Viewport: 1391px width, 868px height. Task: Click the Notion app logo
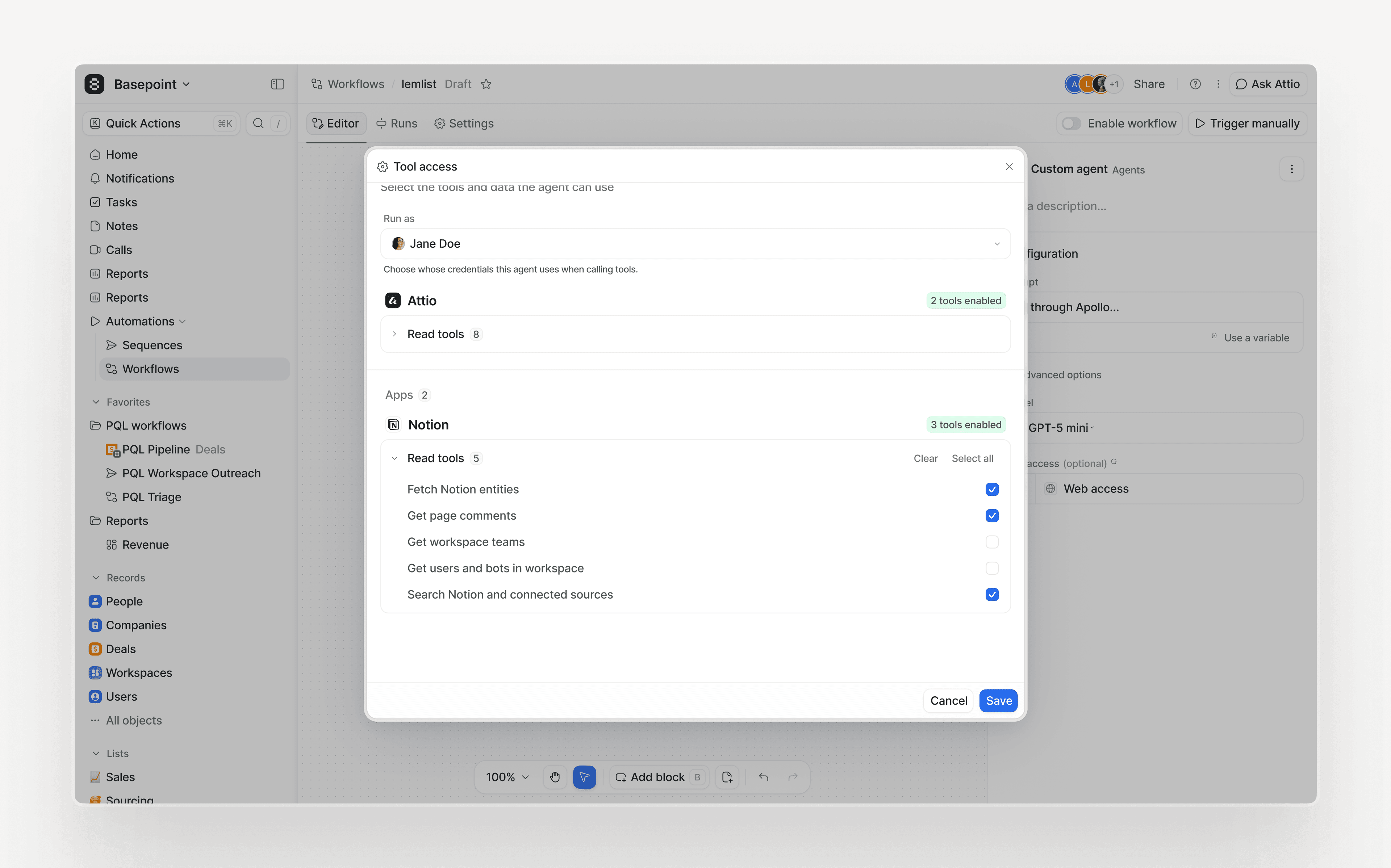click(x=393, y=425)
